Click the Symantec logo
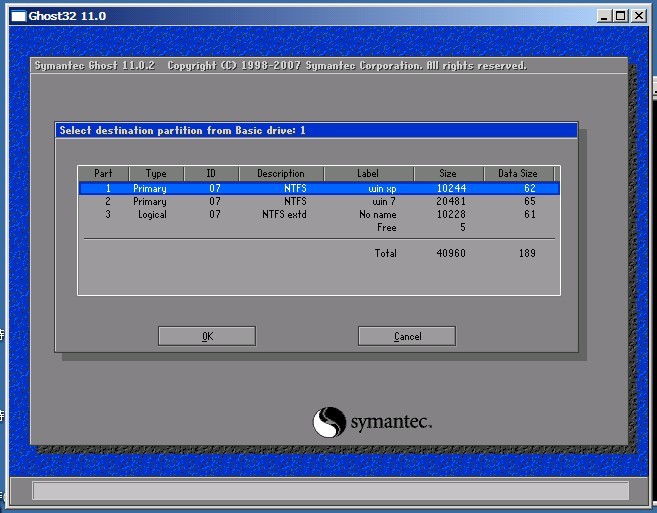Viewport: 657px width, 513px height. [372, 422]
